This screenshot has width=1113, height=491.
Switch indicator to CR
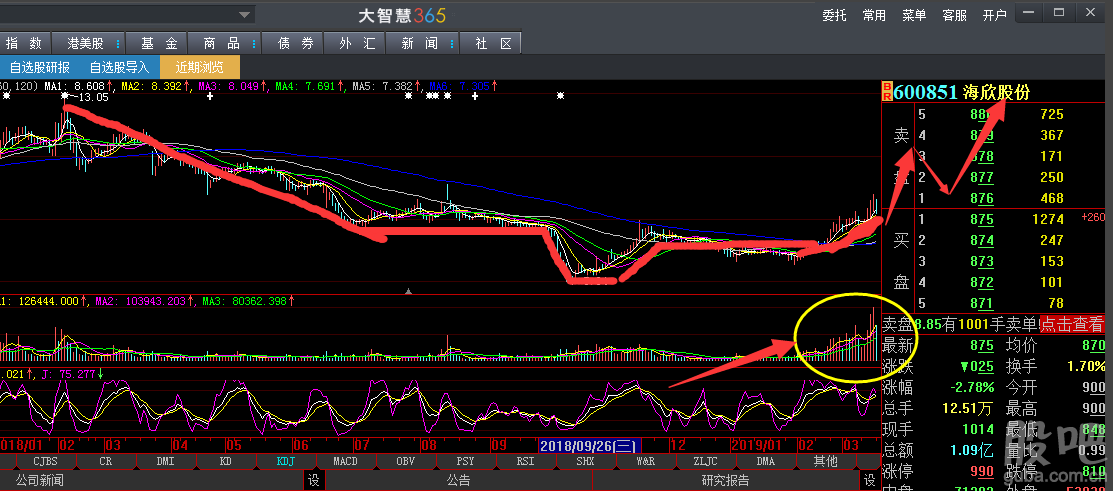(106, 461)
